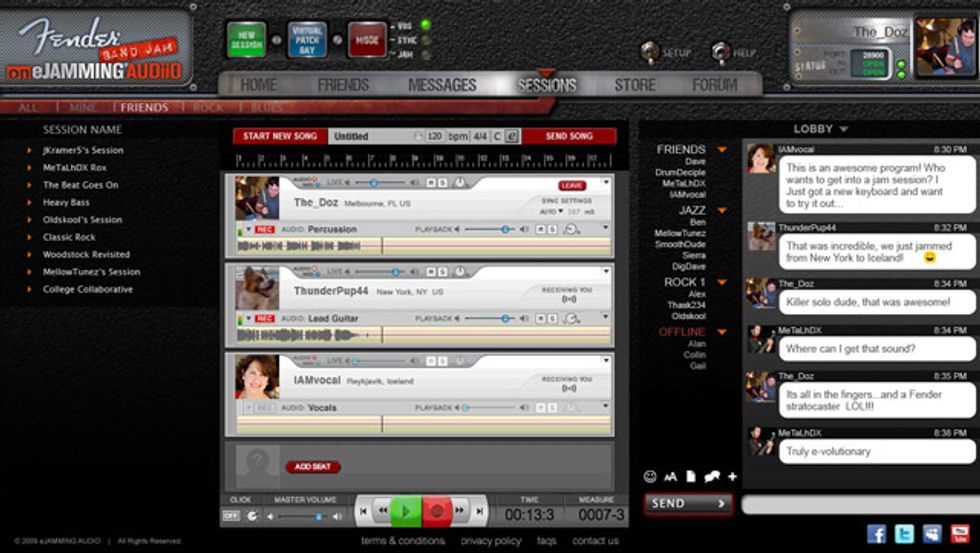Open the VIRTUAL PATCH BAY button
The height and width of the screenshot is (553, 980).
tap(307, 40)
